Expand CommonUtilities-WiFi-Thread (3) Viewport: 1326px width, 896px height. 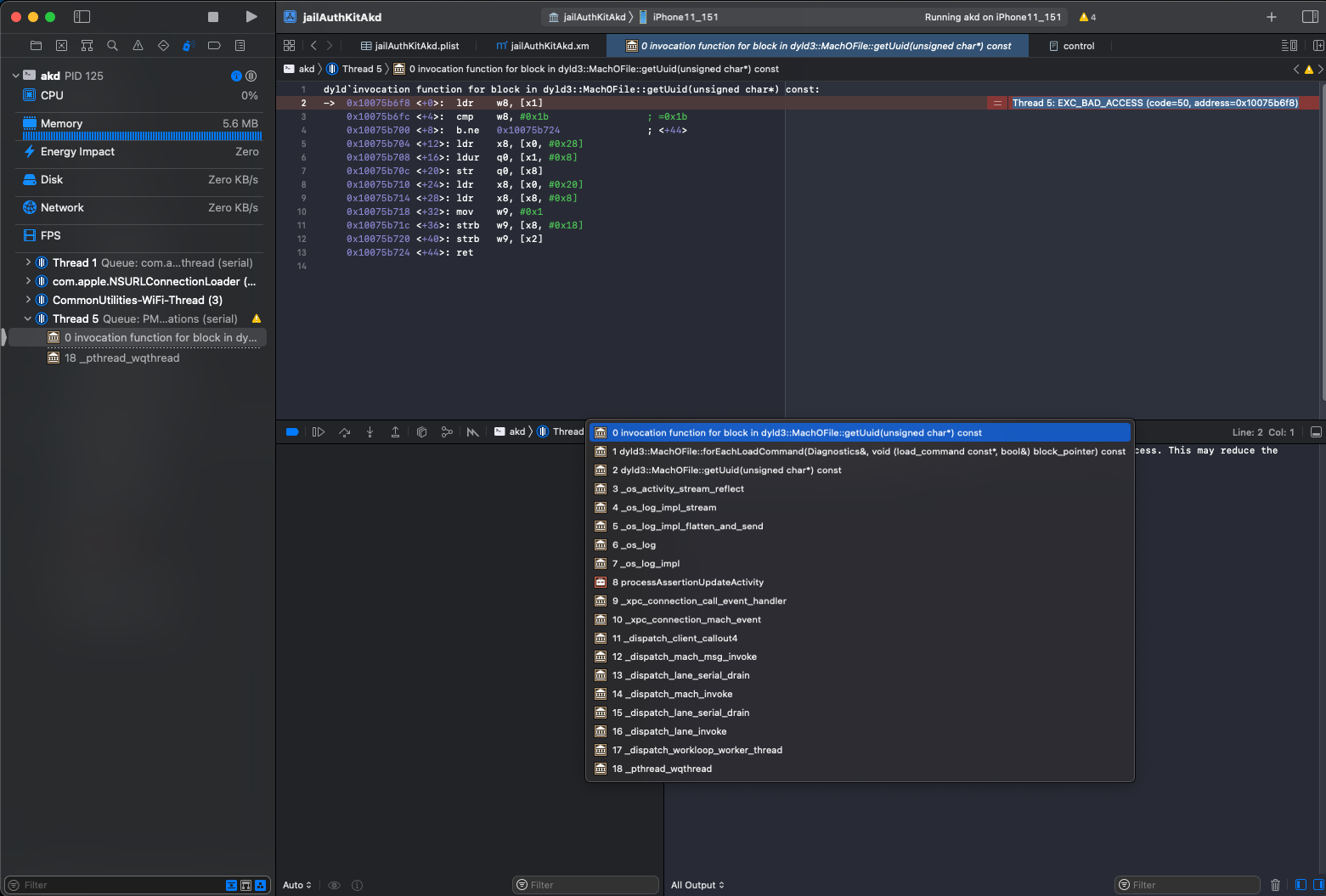(28, 300)
